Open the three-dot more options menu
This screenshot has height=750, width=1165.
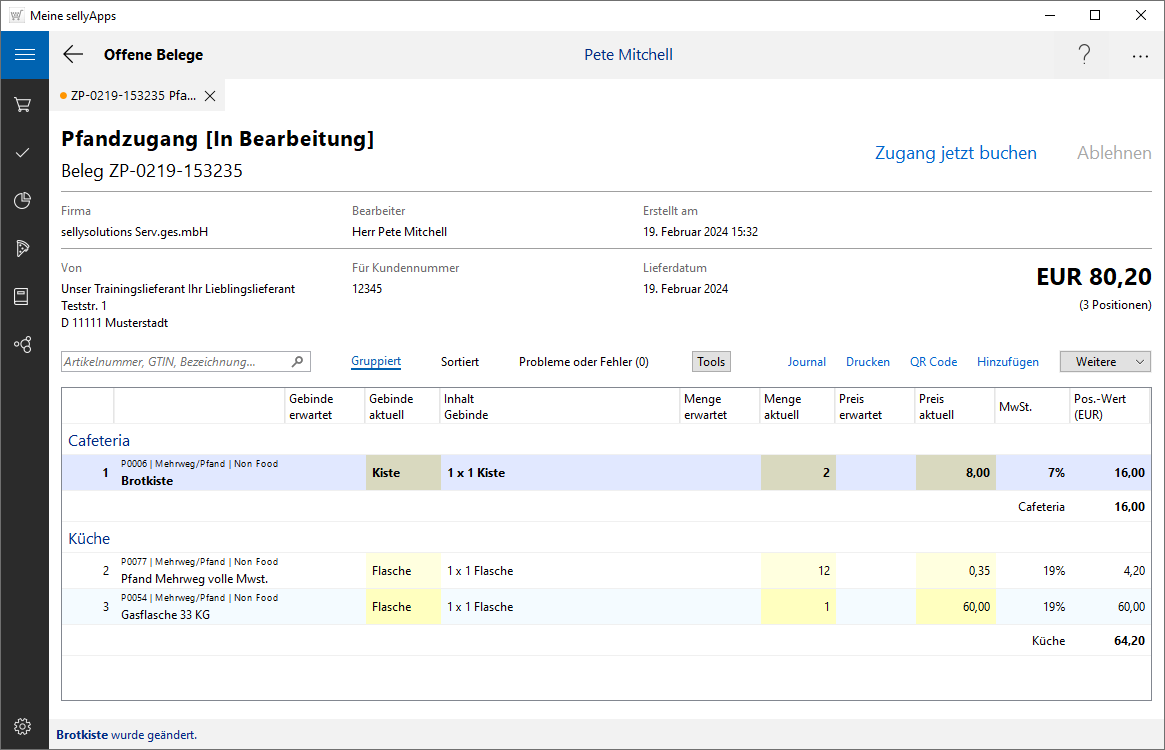(x=1140, y=56)
